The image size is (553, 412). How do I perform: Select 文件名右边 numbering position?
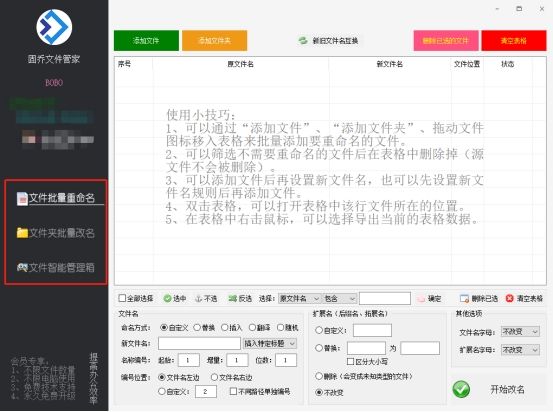coord(214,377)
